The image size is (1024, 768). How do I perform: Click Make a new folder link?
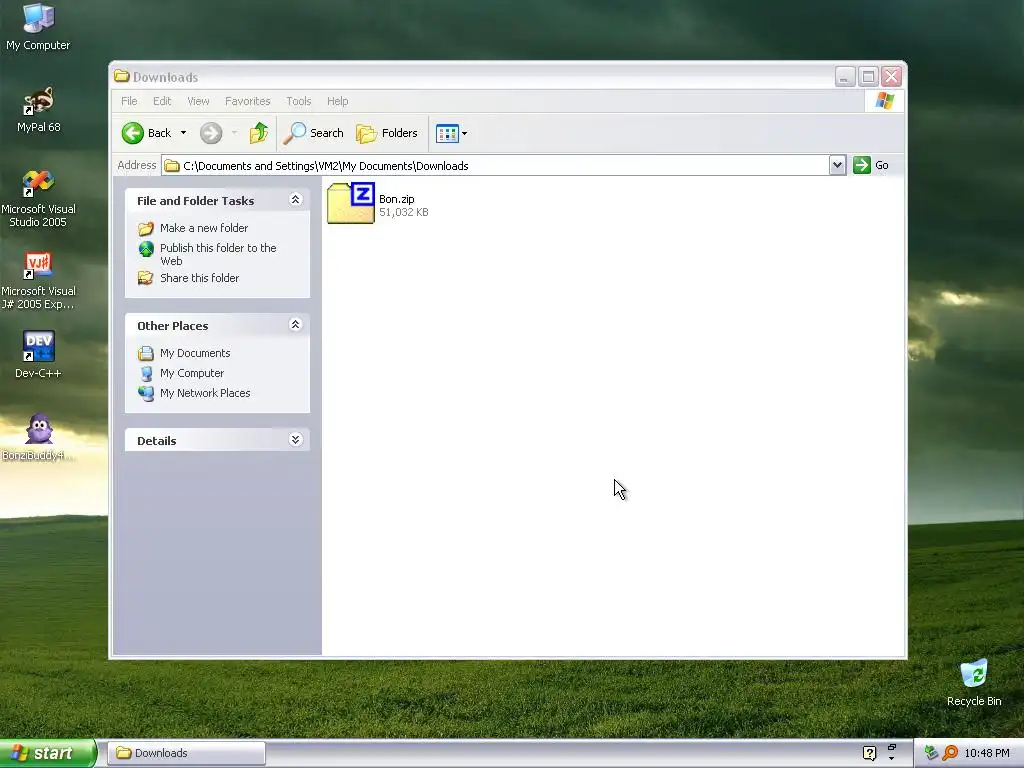pyautogui.click(x=204, y=228)
